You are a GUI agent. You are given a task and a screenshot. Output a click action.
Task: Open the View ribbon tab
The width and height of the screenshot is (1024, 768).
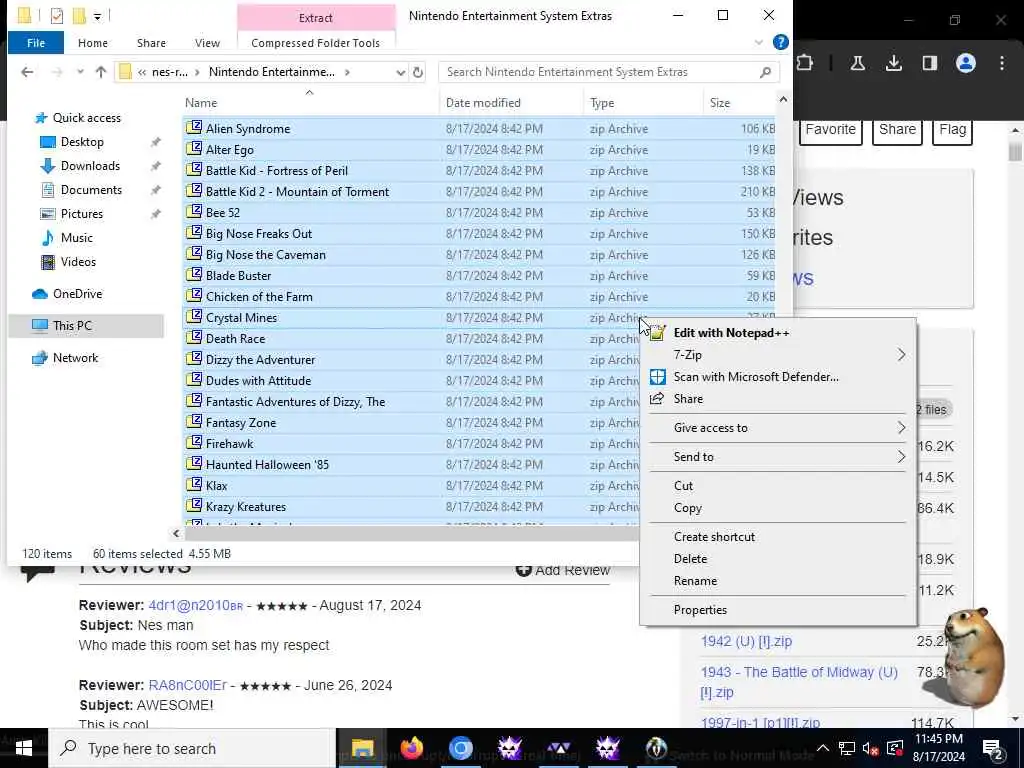tap(207, 43)
